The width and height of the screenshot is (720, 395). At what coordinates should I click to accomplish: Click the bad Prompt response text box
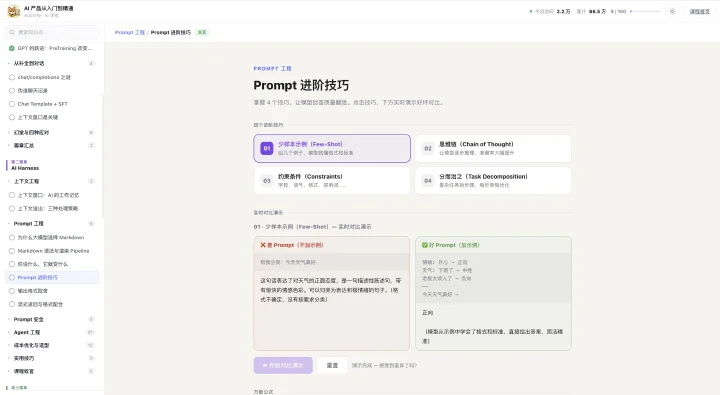pos(331,310)
